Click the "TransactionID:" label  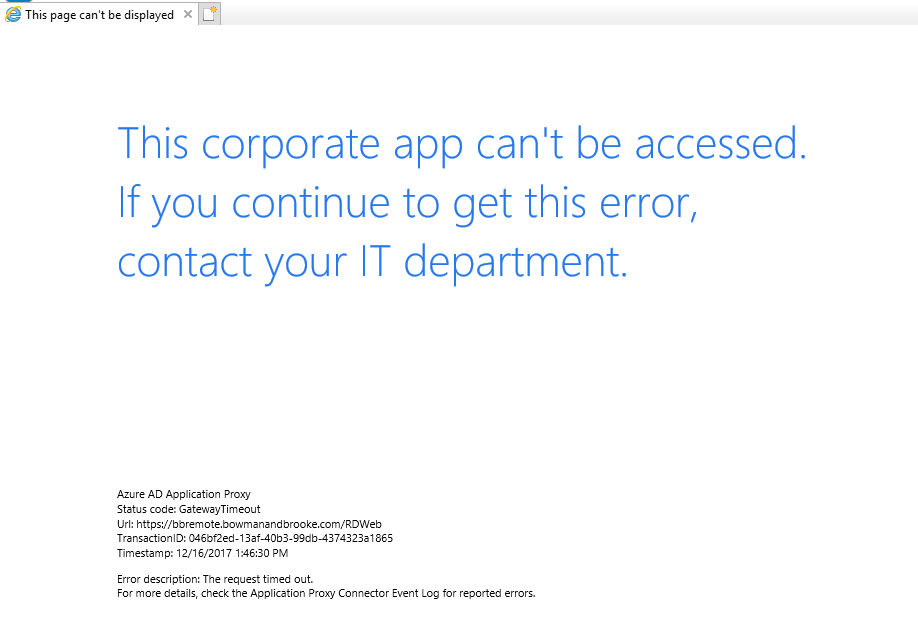tap(152, 538)
